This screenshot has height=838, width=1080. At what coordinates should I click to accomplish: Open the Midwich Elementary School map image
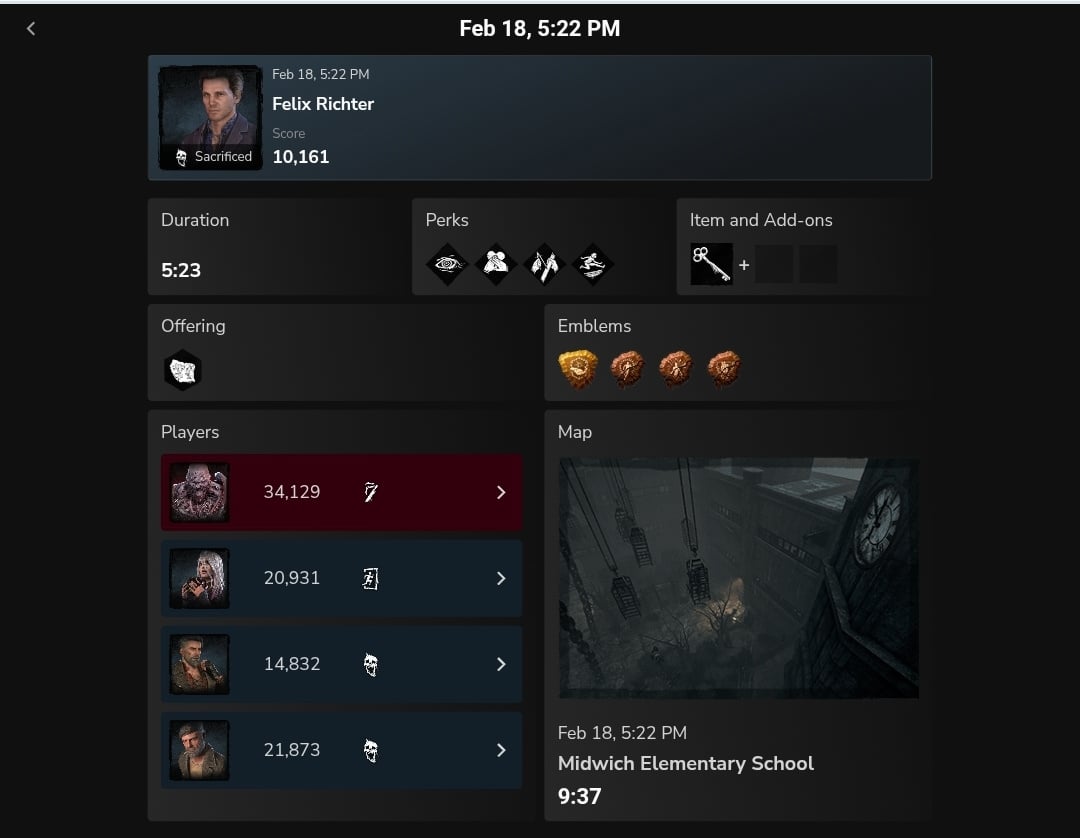[738, 578]
